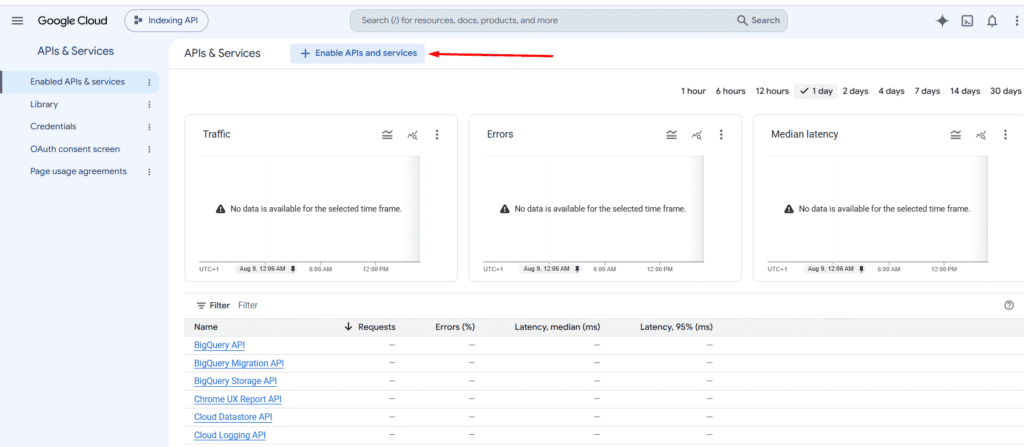
Task: Explore Median latency chart data icon
Action: tap(981, 135)
